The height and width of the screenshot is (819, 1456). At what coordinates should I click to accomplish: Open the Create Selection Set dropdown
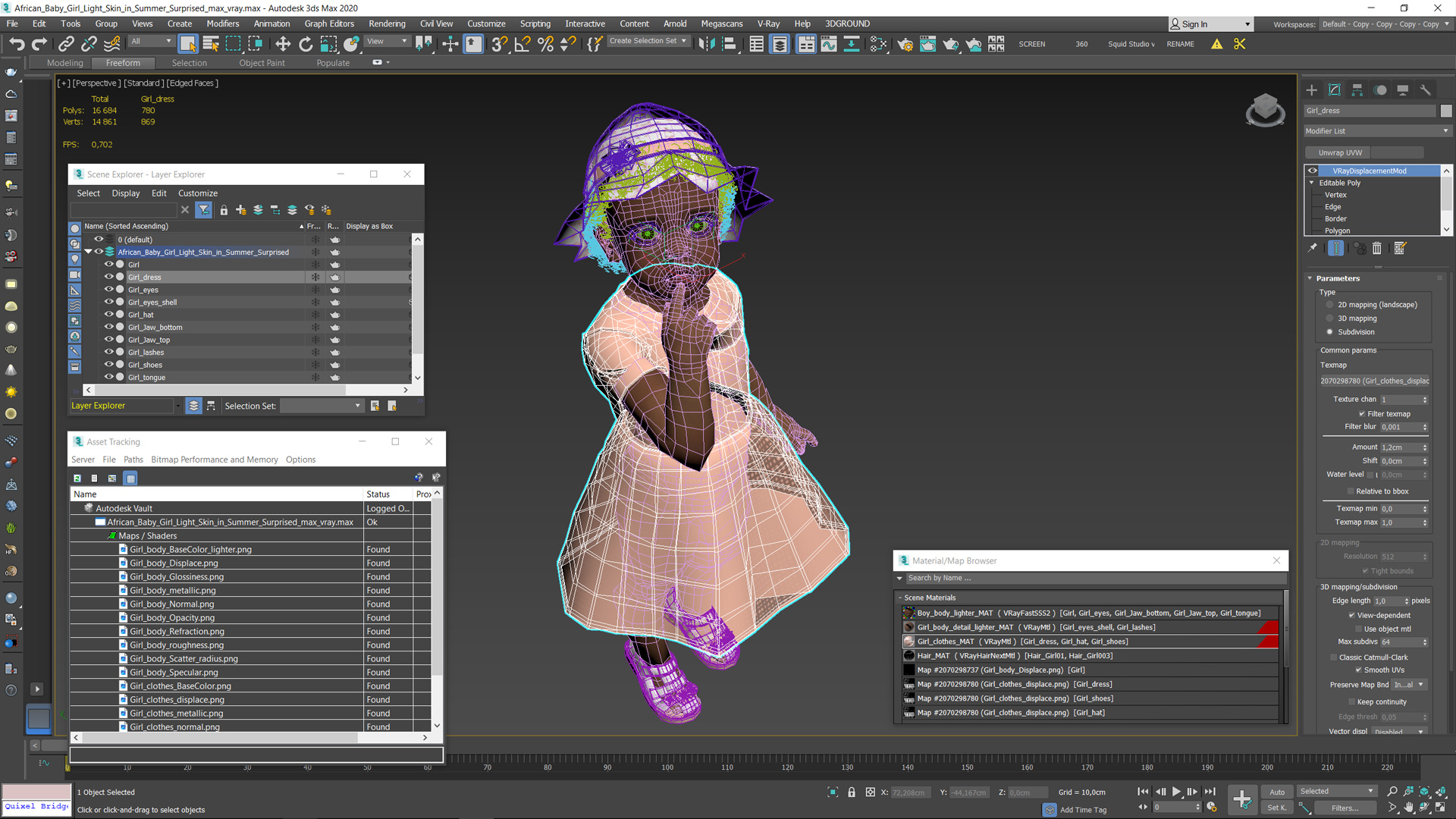click(648, 41)
